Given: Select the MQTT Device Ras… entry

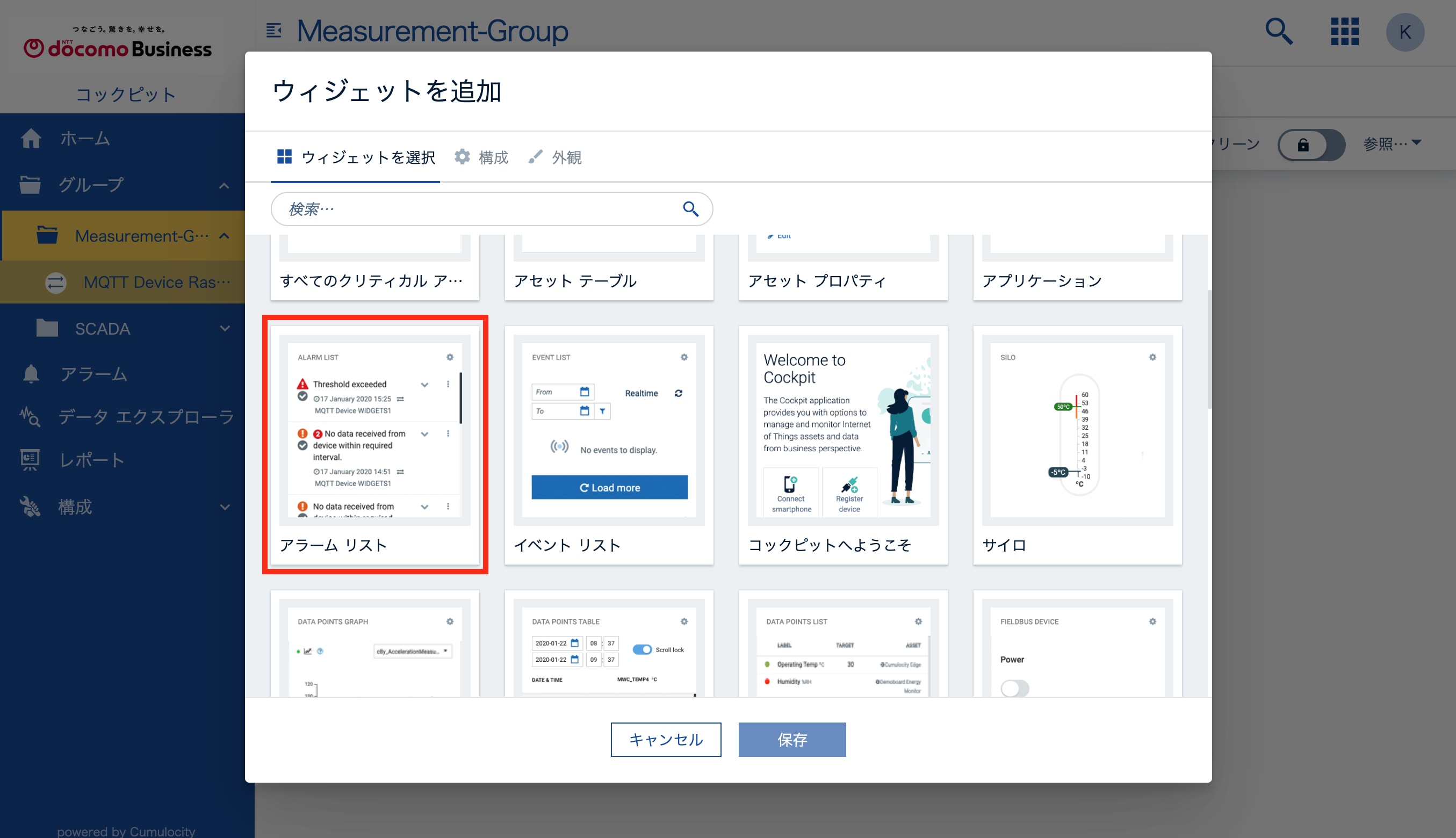Looking at the screenshot, I should 122,282.
